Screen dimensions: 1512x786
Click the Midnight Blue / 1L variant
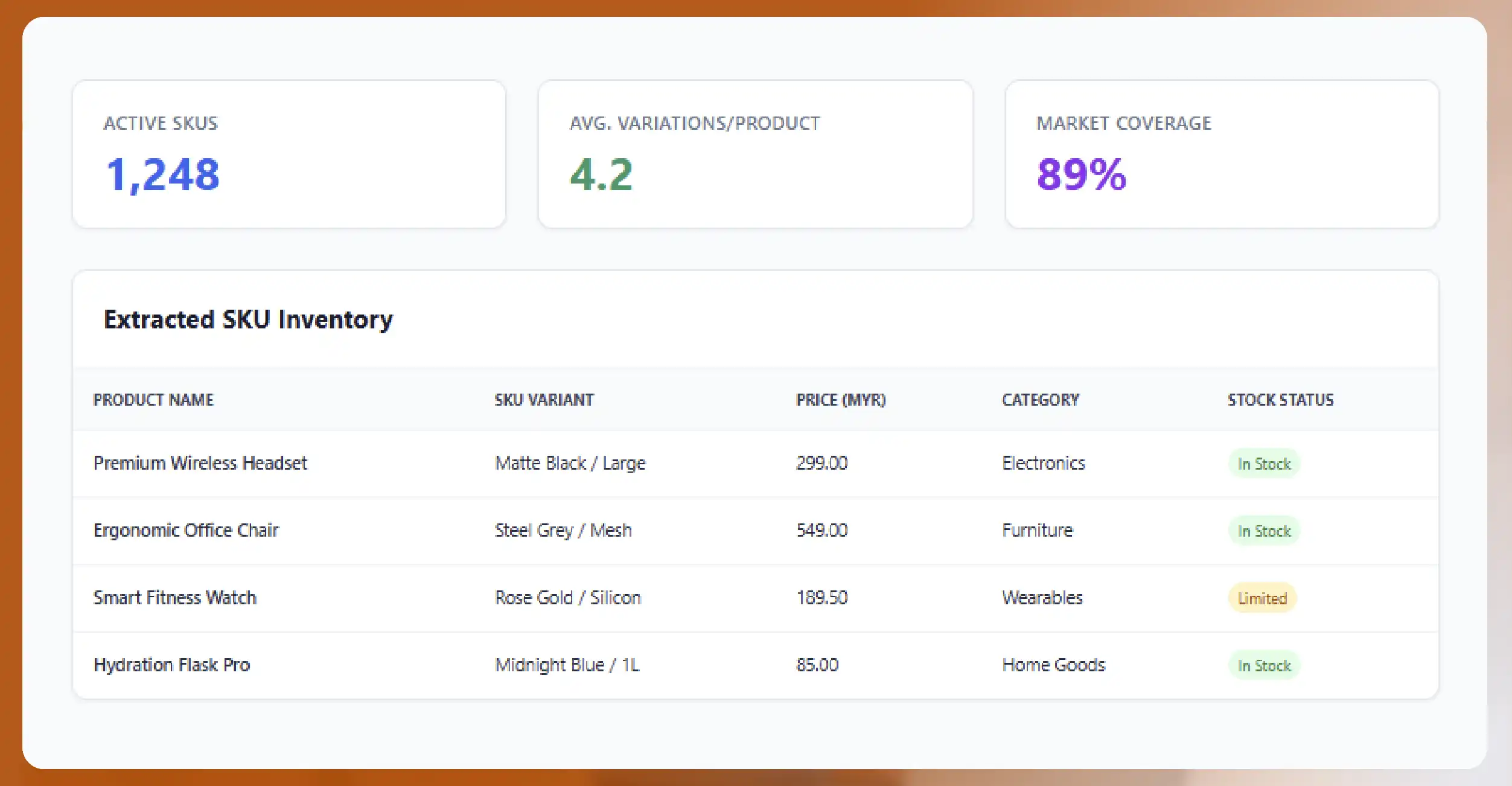(x=567, y=665)
